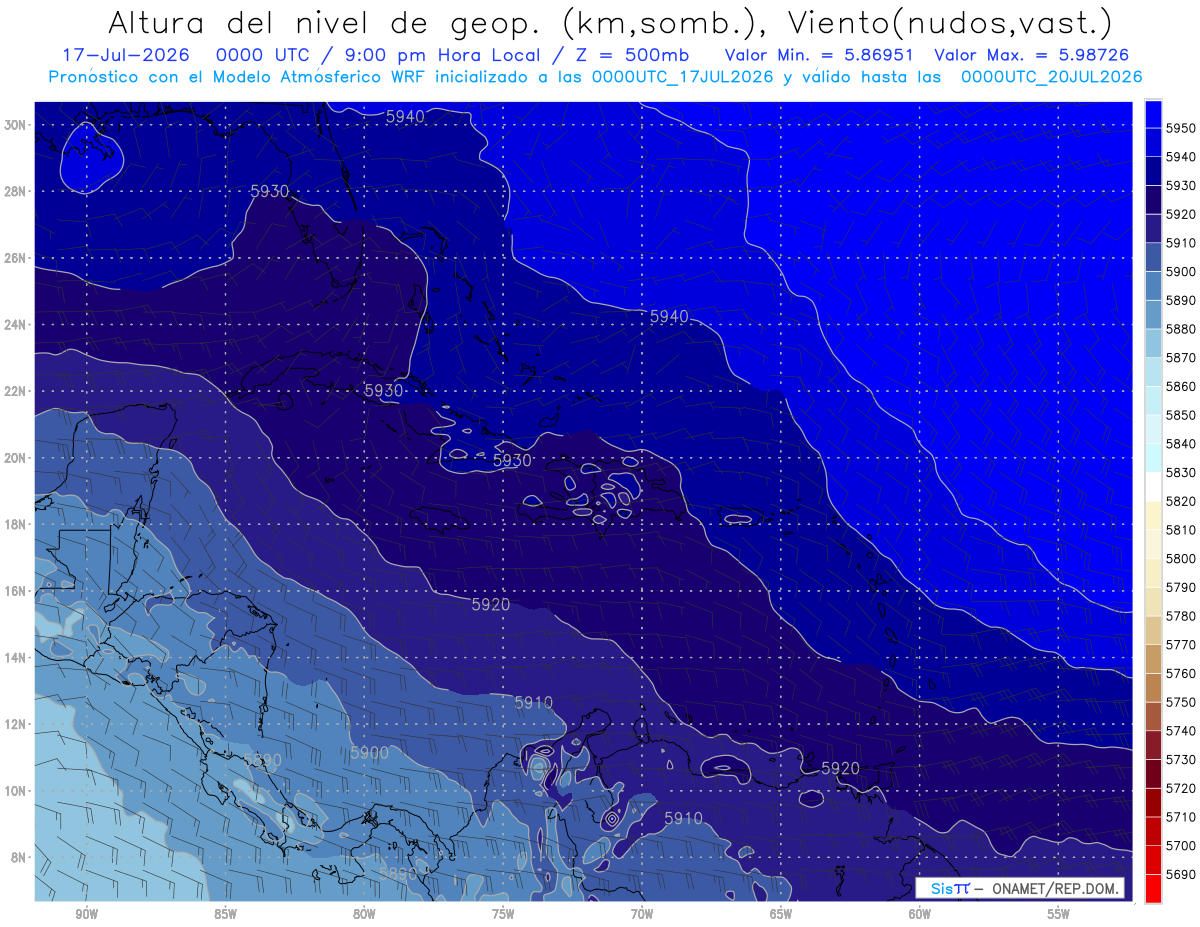
Task: Click the '5920' contour label between 14N and 16N
Action: (491, 605)
